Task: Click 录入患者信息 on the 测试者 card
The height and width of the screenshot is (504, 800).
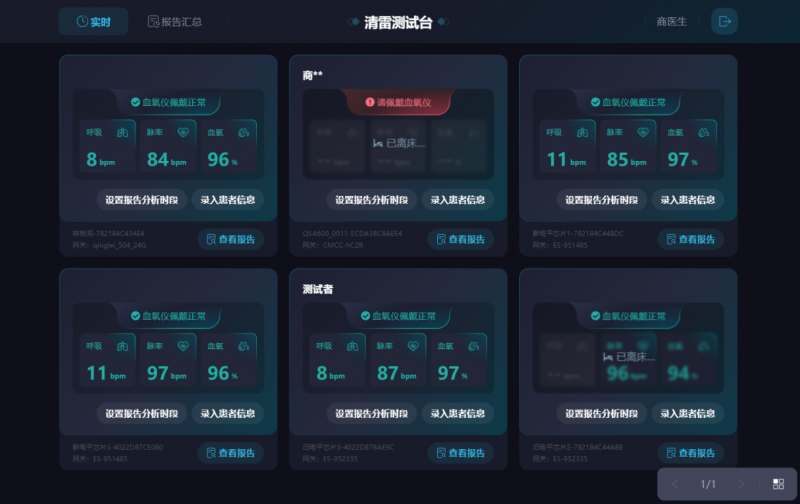Action: click(458, 413)
